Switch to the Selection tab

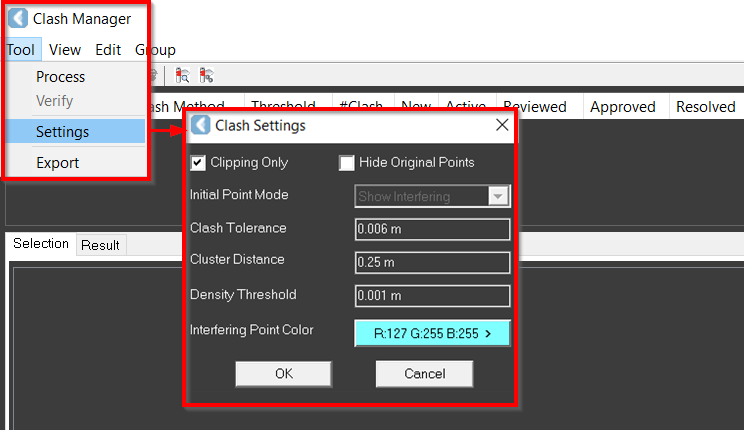click(41, 244)
